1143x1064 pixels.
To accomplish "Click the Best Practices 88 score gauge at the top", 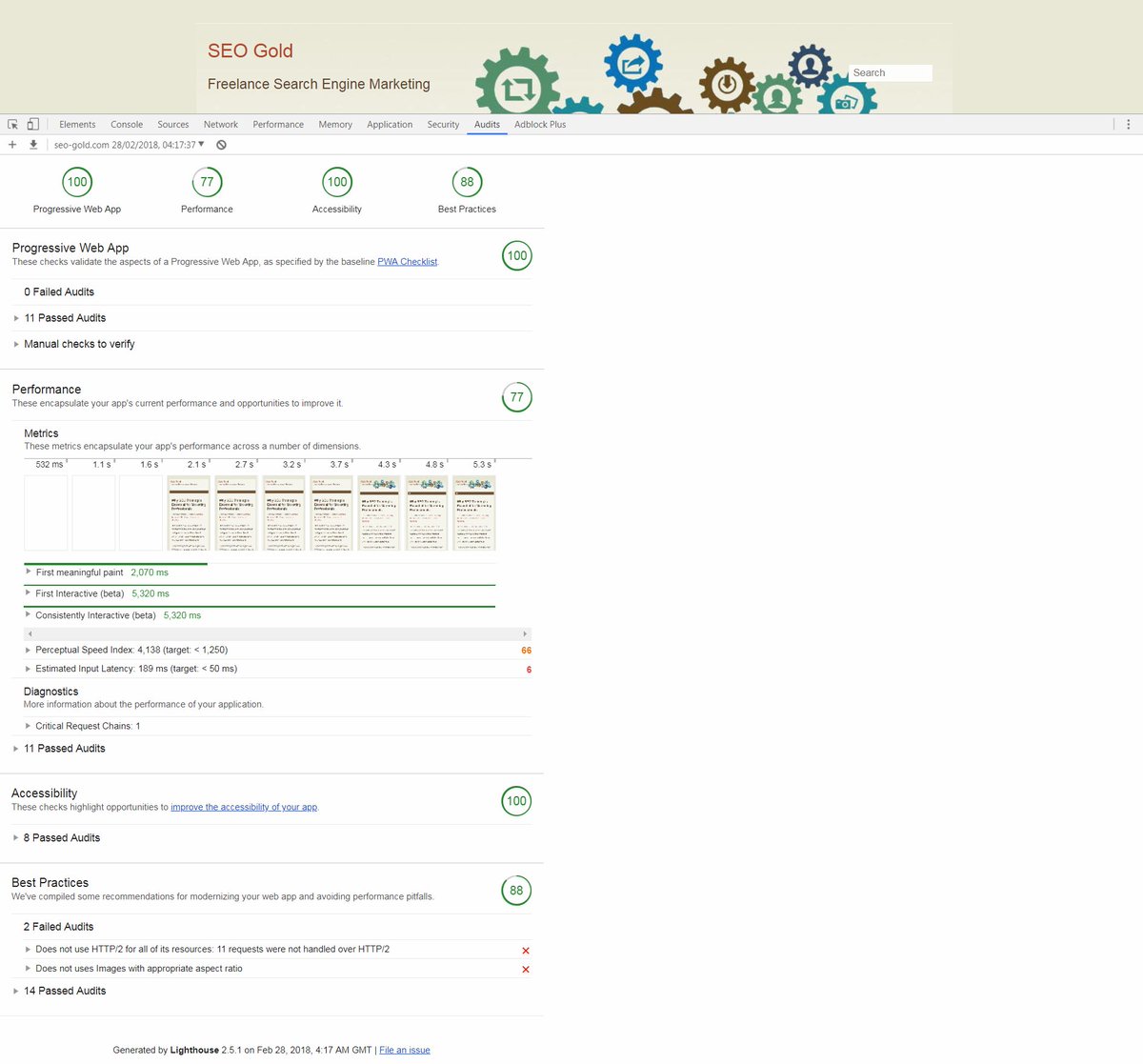I will pyautogui.click(x=467, y=182).
